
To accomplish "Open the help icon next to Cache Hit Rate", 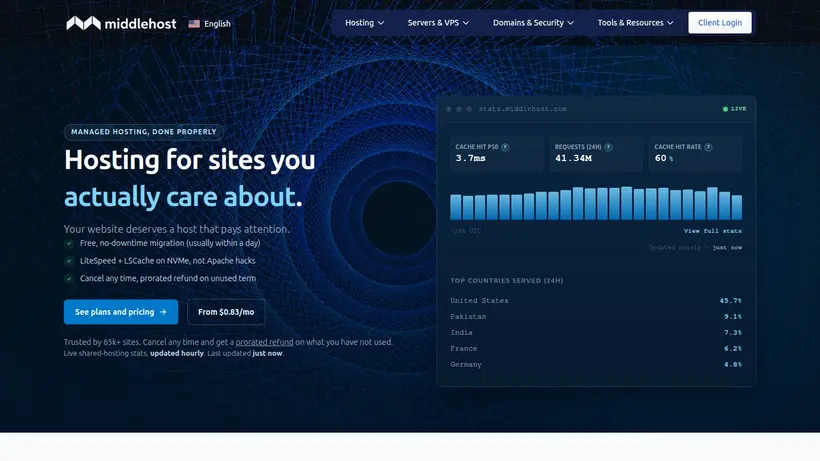I will [708, 147].
